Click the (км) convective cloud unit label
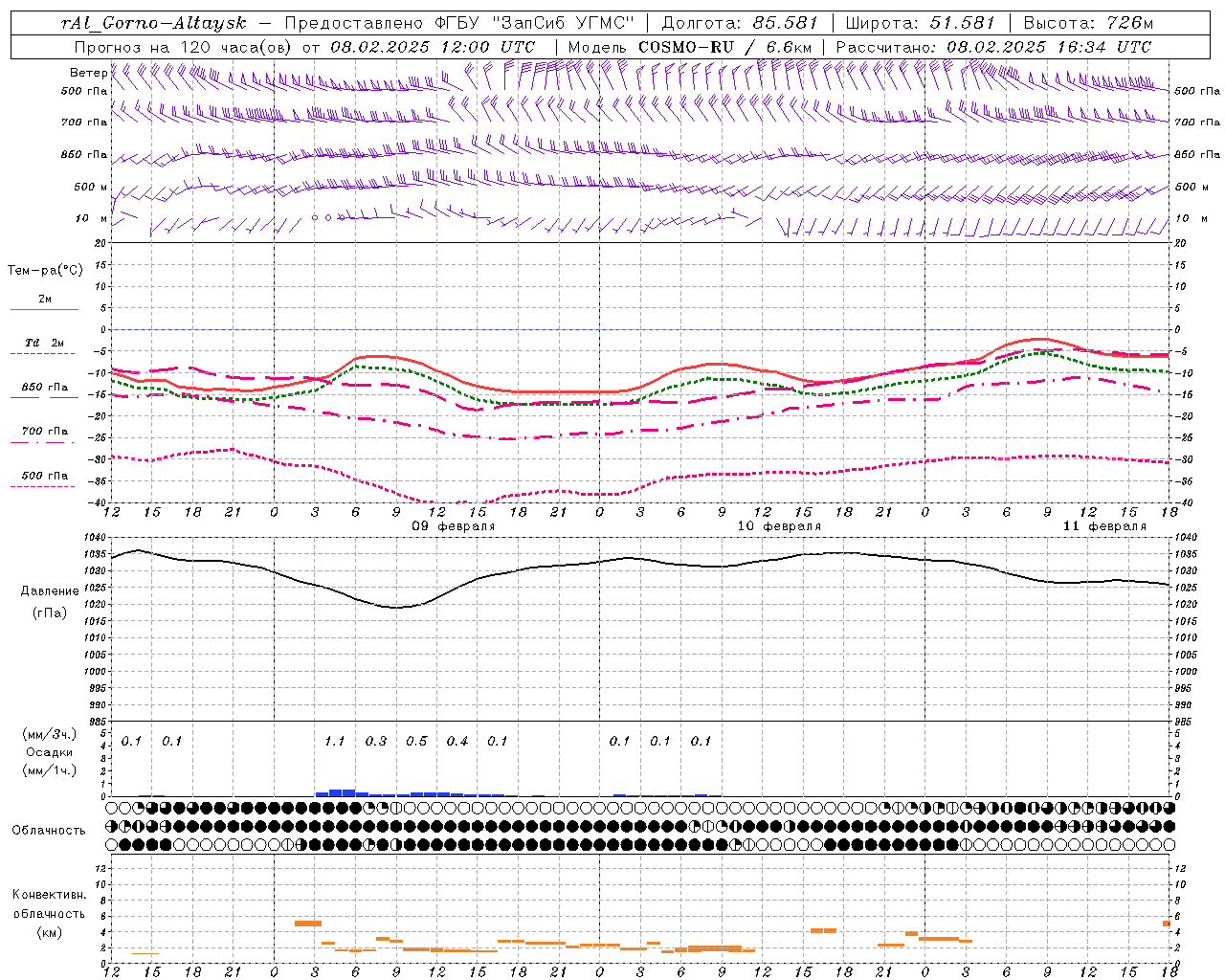The width and height of the screenshot is (1225, 980). tap(49, 932)
